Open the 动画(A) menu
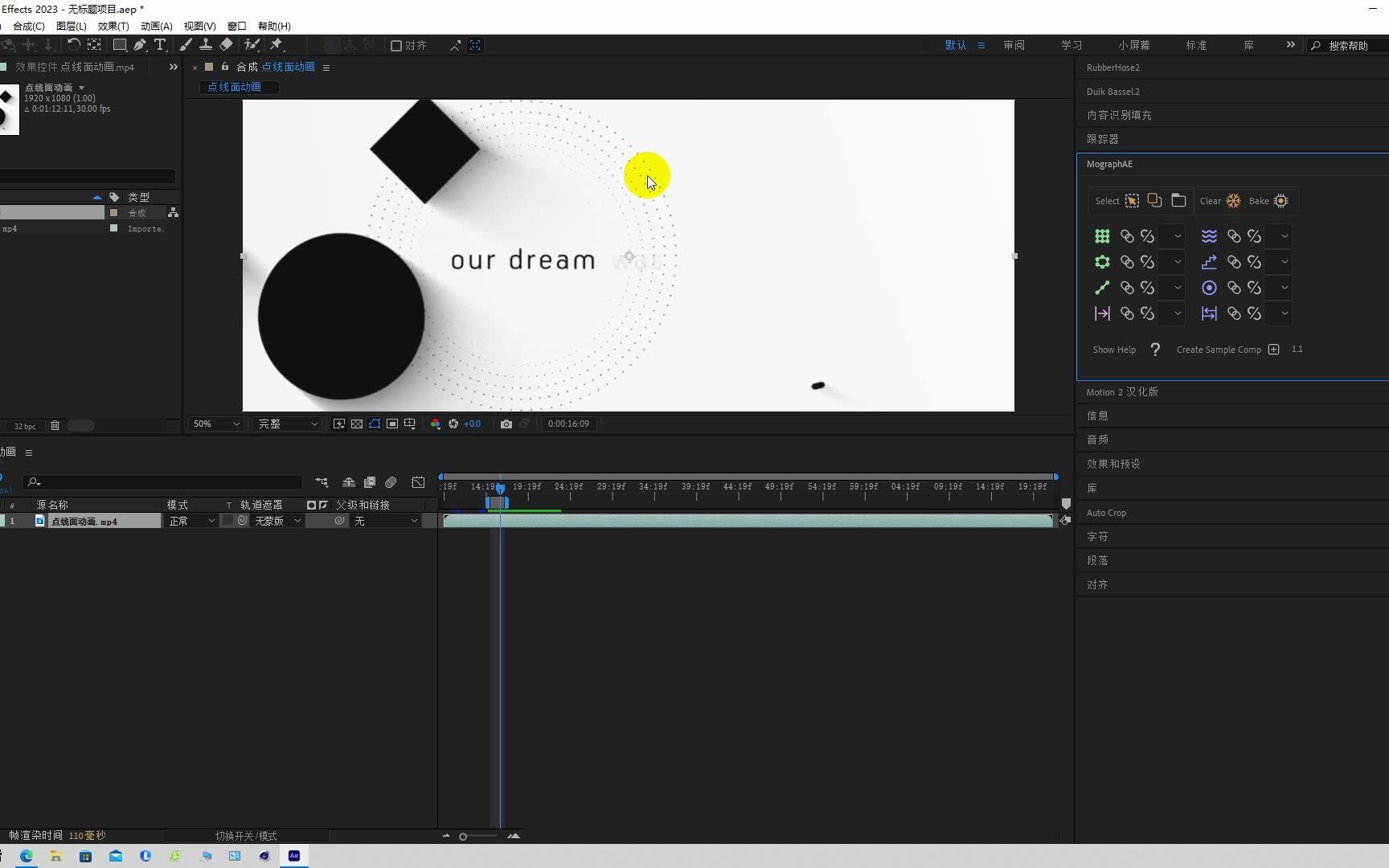The width and height of the screenshot is (1389, 868). 156,27
